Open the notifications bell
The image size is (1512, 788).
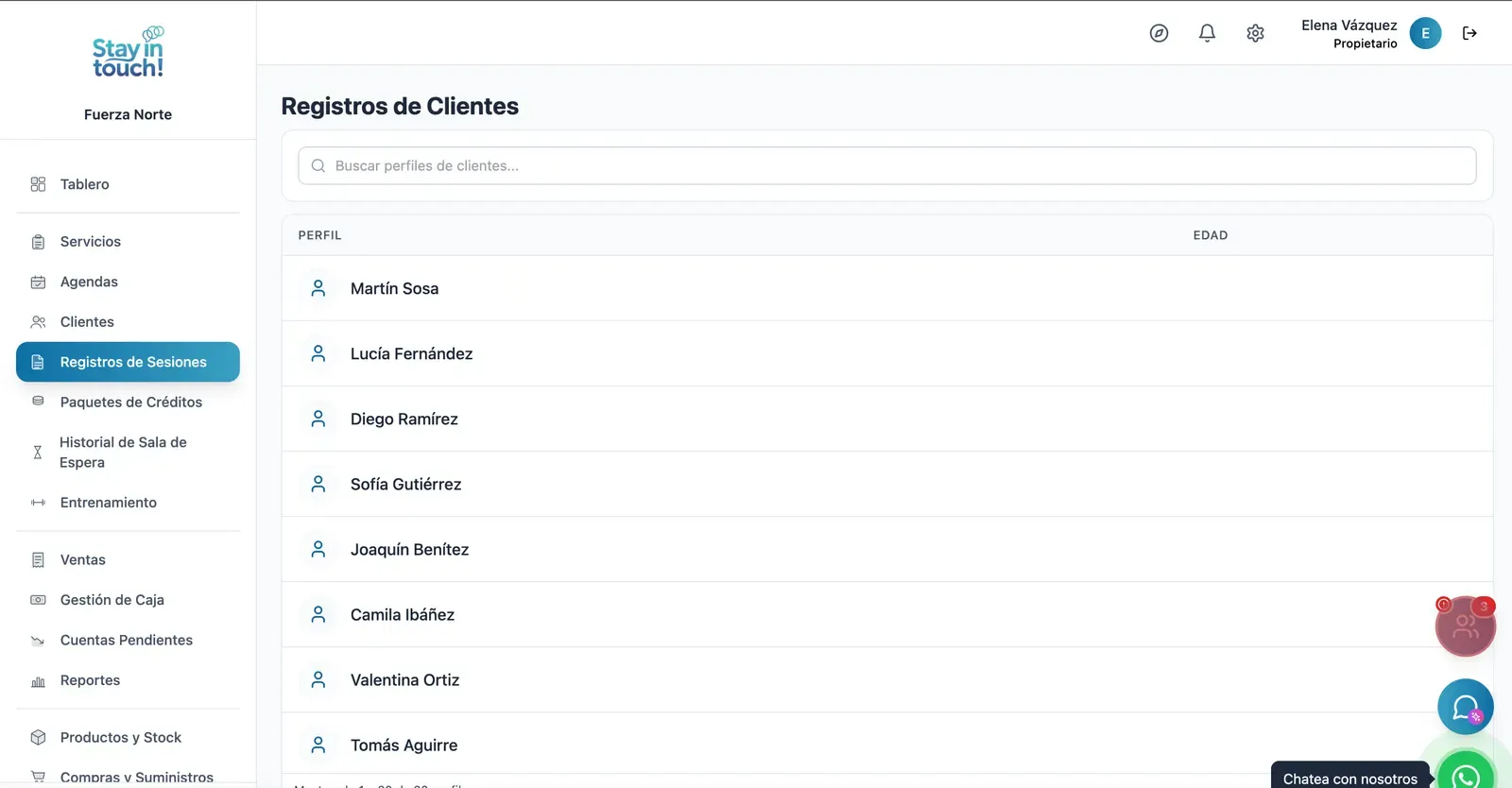coord(1207,33)
